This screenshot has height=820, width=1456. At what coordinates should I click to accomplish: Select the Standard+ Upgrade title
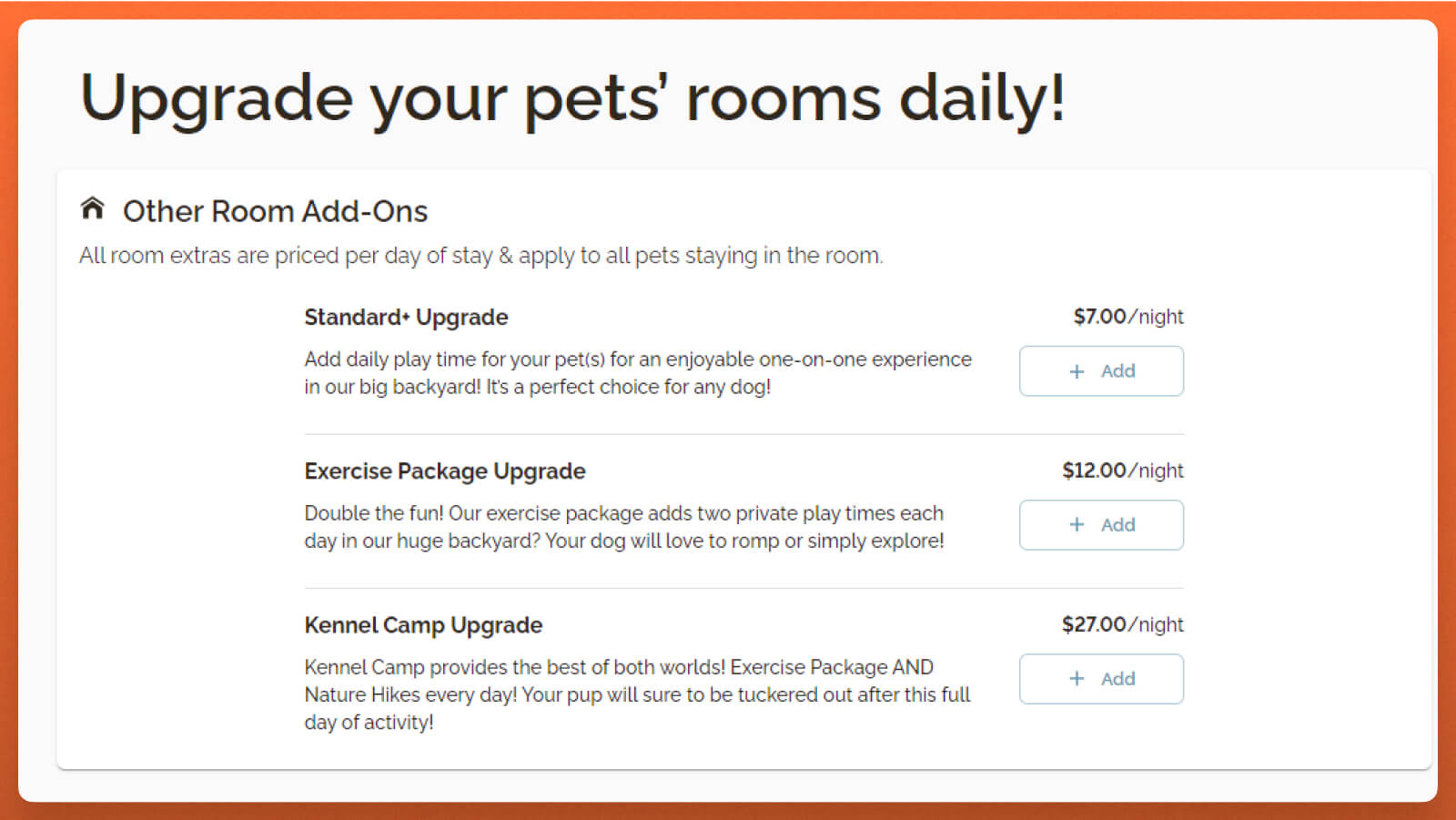click(406, 318)
